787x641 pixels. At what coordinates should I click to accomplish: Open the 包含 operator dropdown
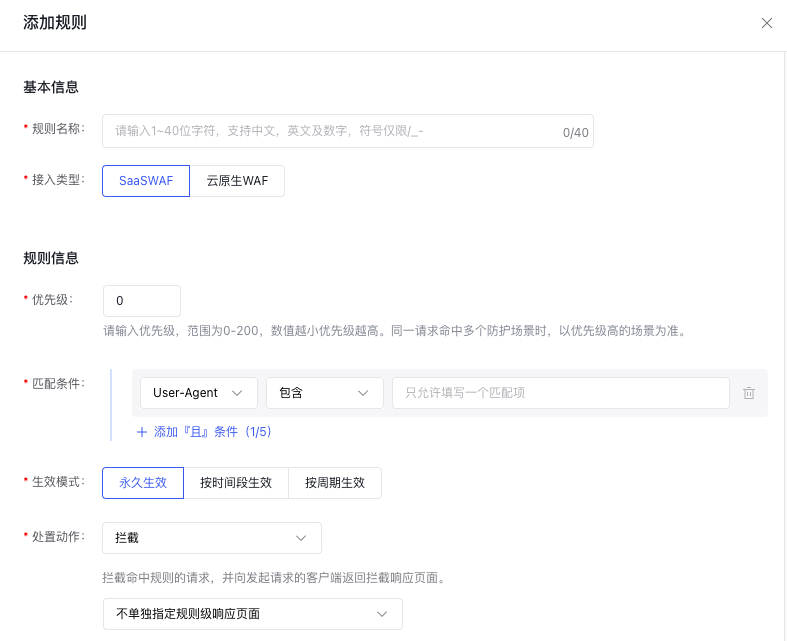[x=325, y=393]
